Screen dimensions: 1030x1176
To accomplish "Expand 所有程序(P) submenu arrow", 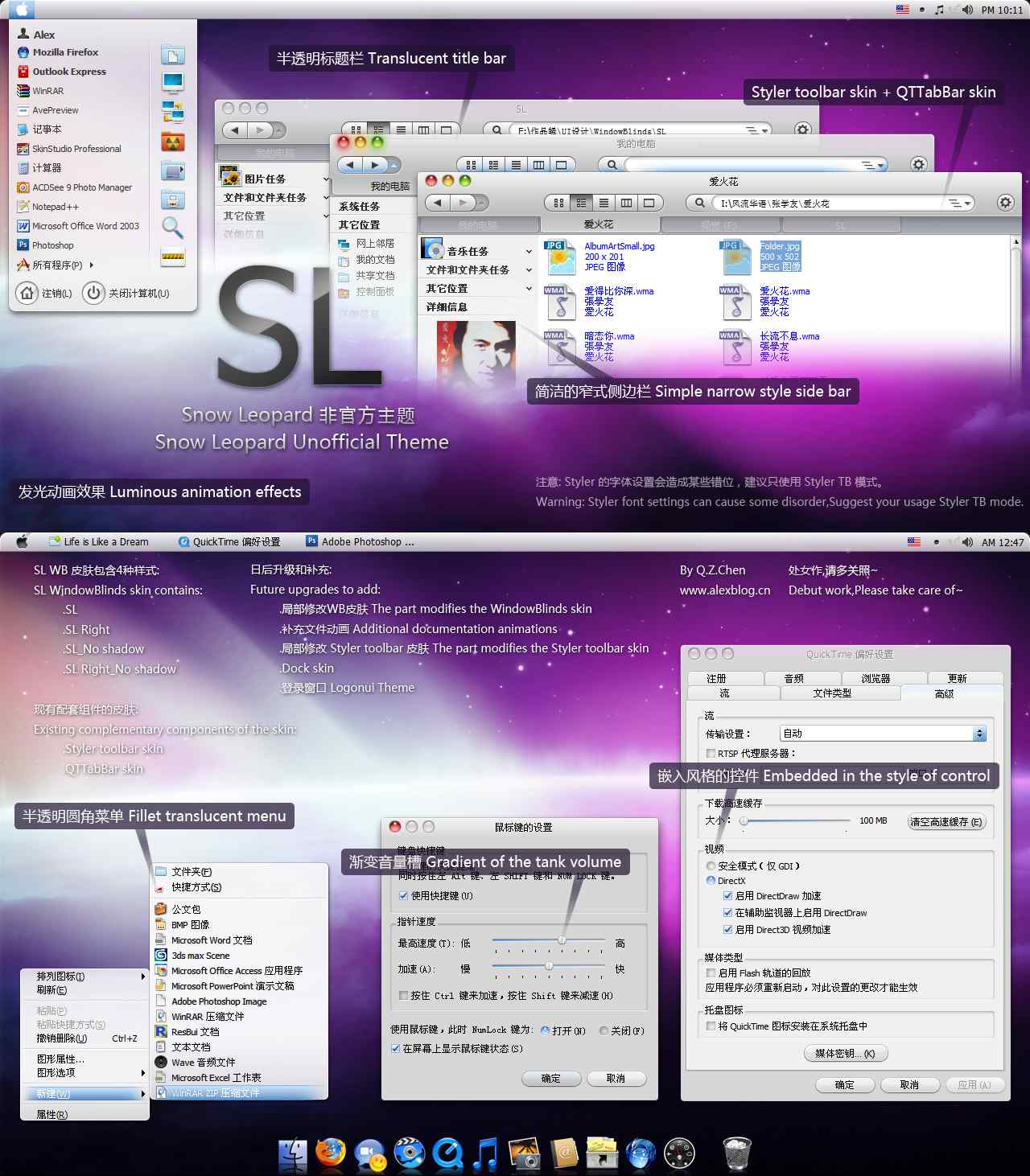I will 92,265.
